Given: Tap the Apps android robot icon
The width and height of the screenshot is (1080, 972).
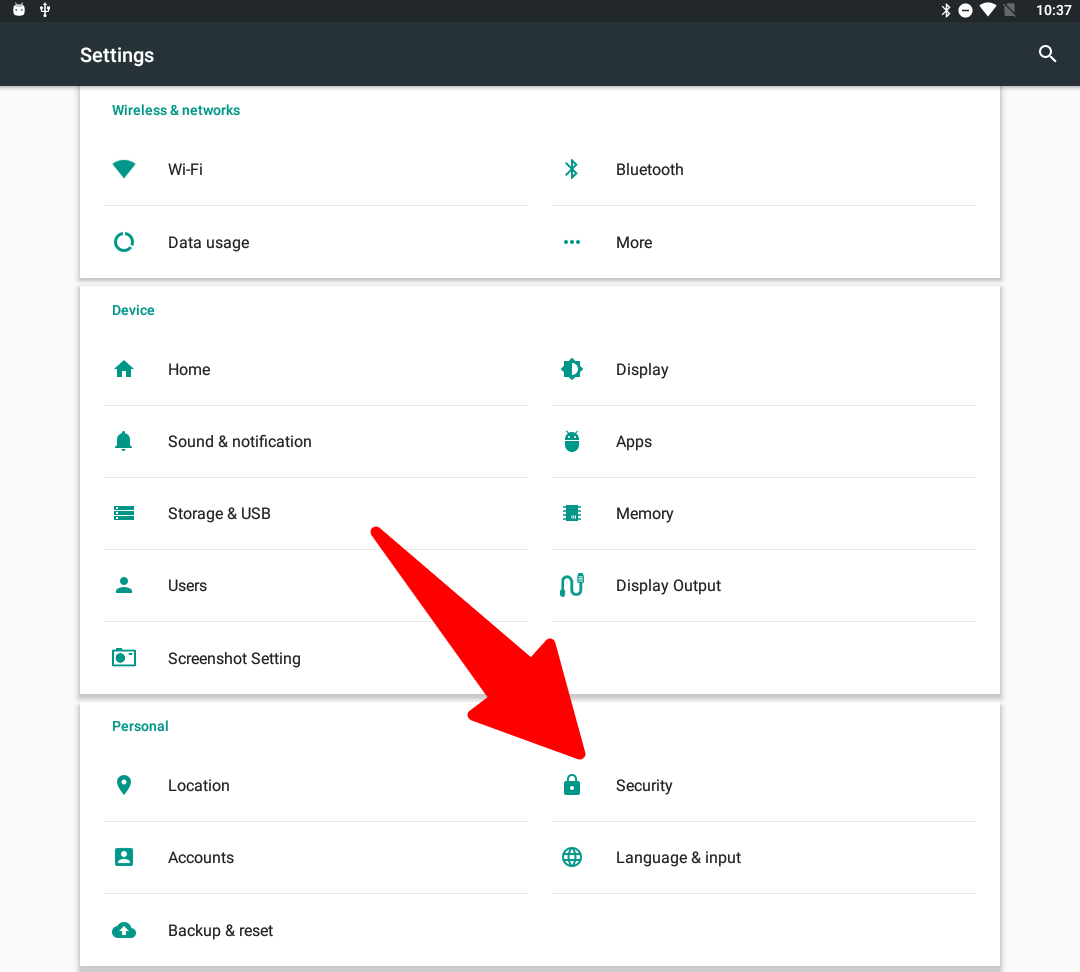Looking at the screenshot, I should [572, 441].
